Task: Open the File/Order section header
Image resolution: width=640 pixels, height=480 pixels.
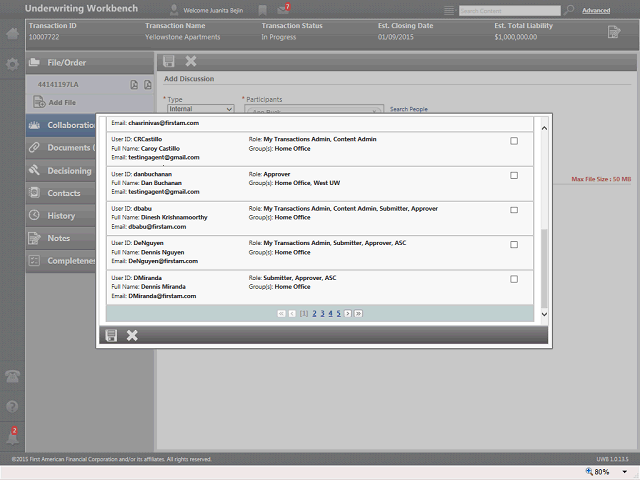Action: coord(89,62)
